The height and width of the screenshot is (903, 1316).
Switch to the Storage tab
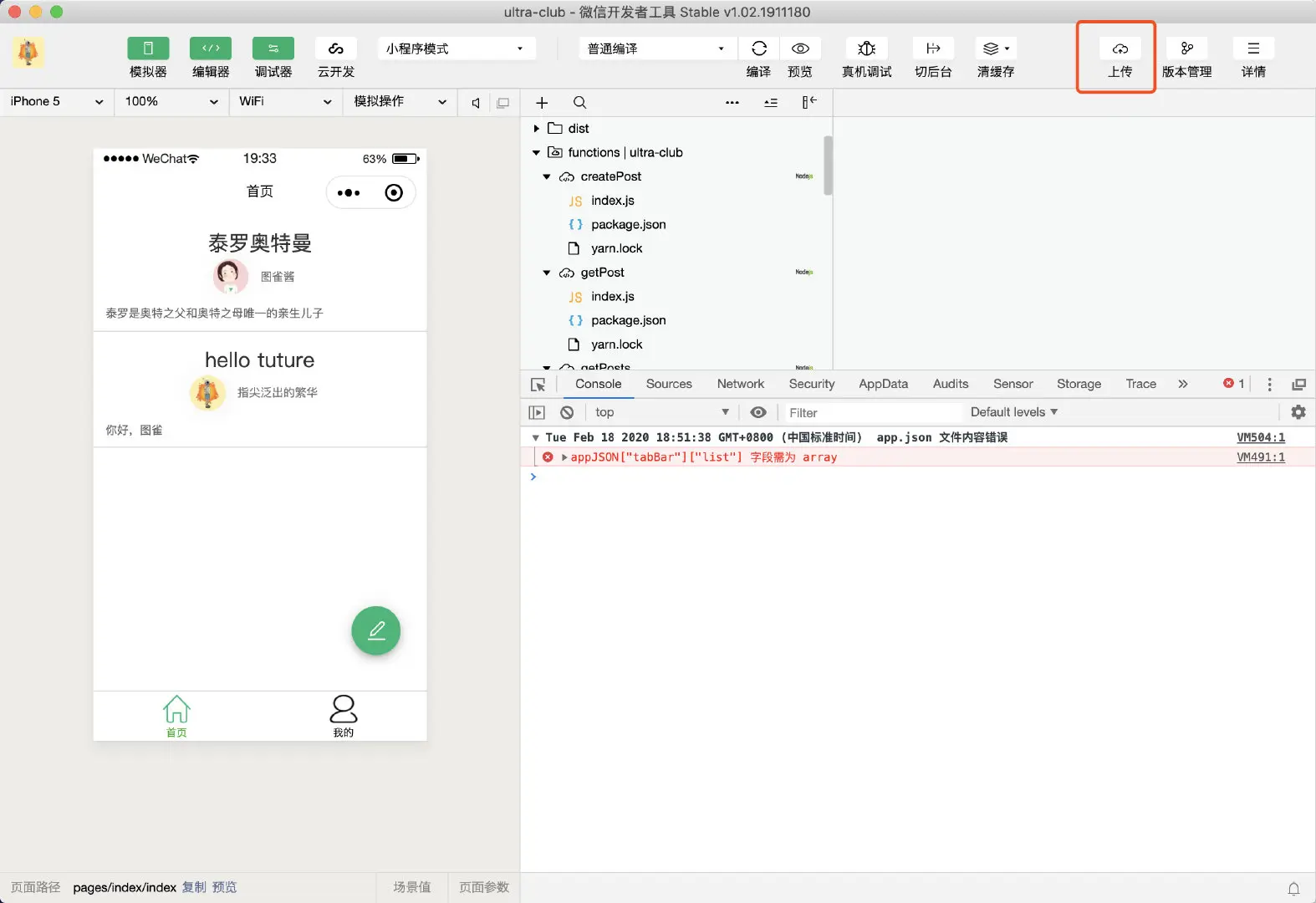(1079, 384)
